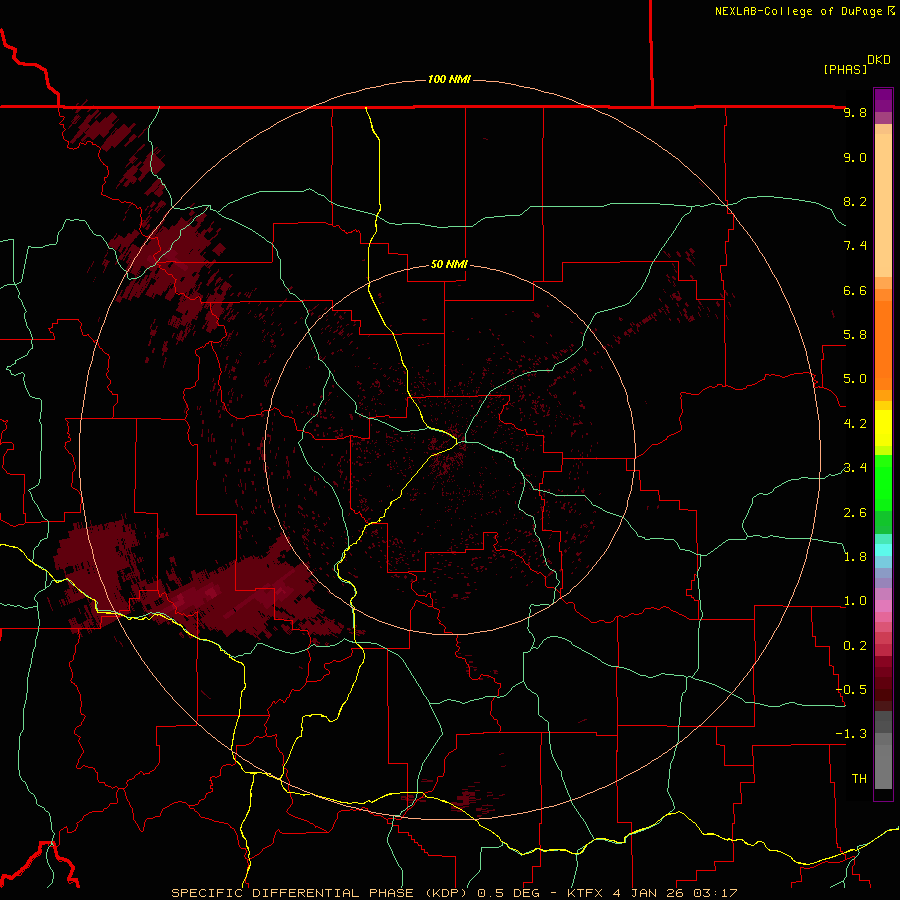
Task: Click the DKD units label
Action: coord(879,60)
